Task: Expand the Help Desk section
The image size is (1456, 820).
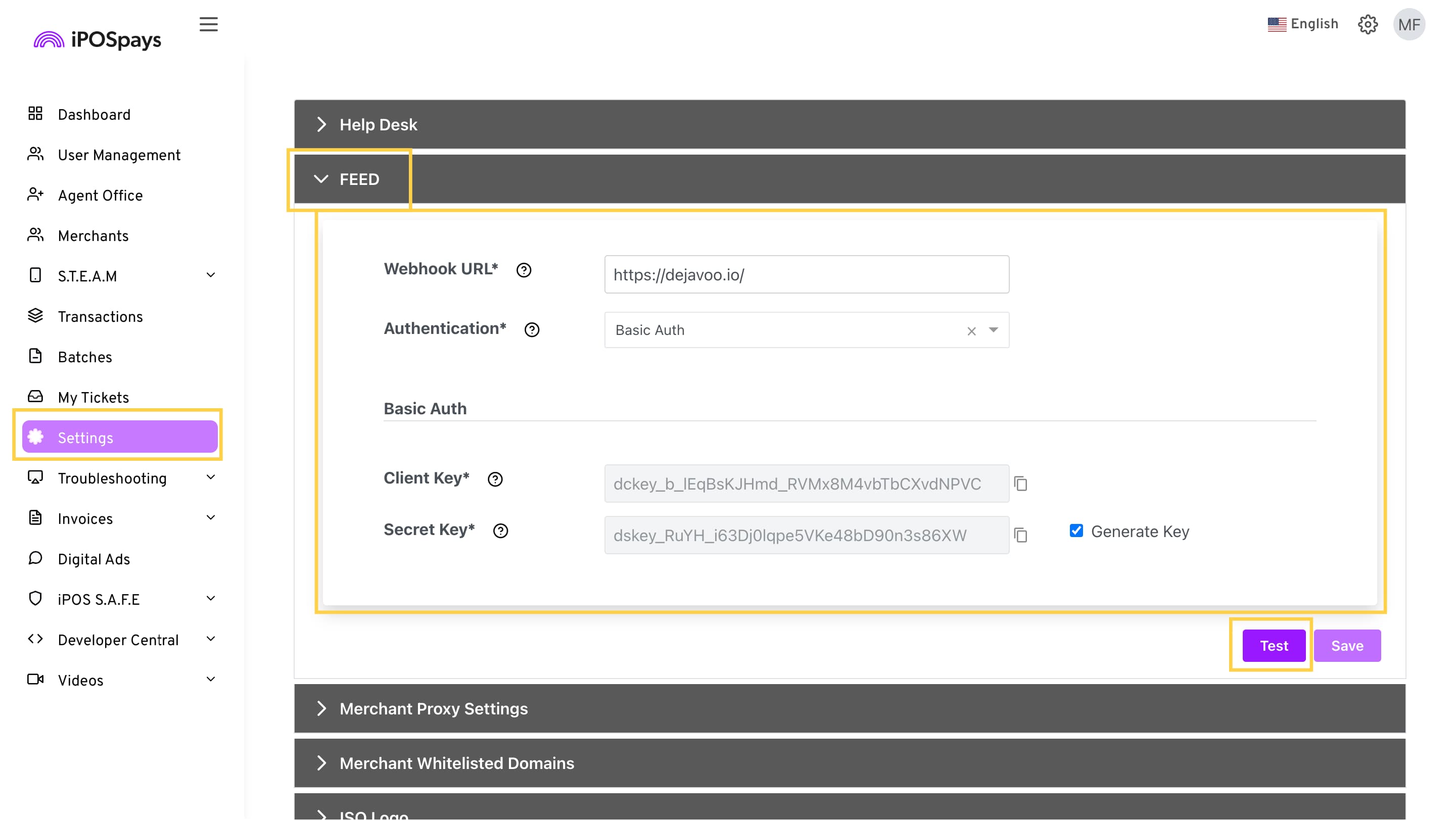Action: coord(850,124)
